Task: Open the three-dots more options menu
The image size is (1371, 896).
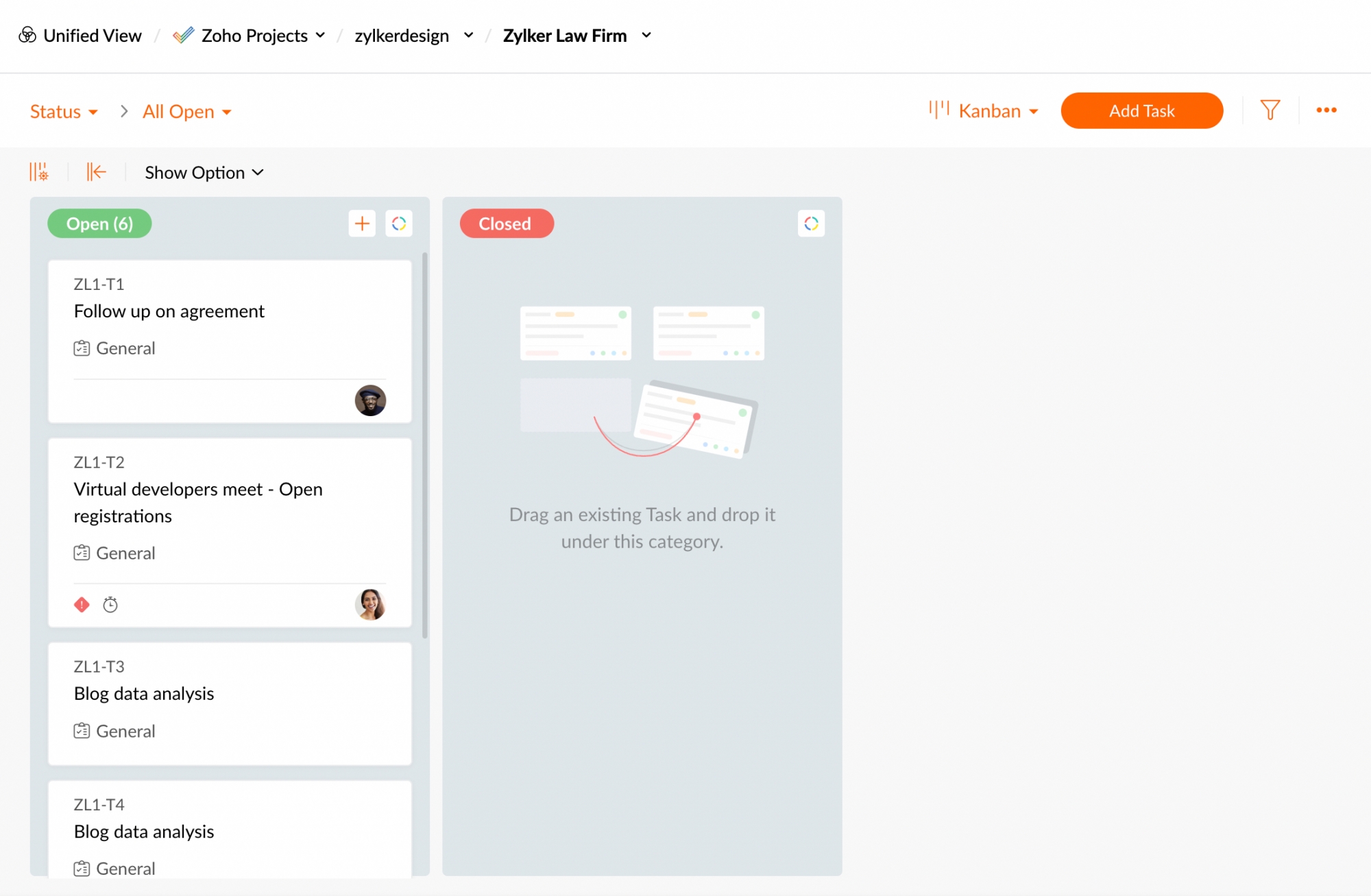Action: pos(1326,110)
